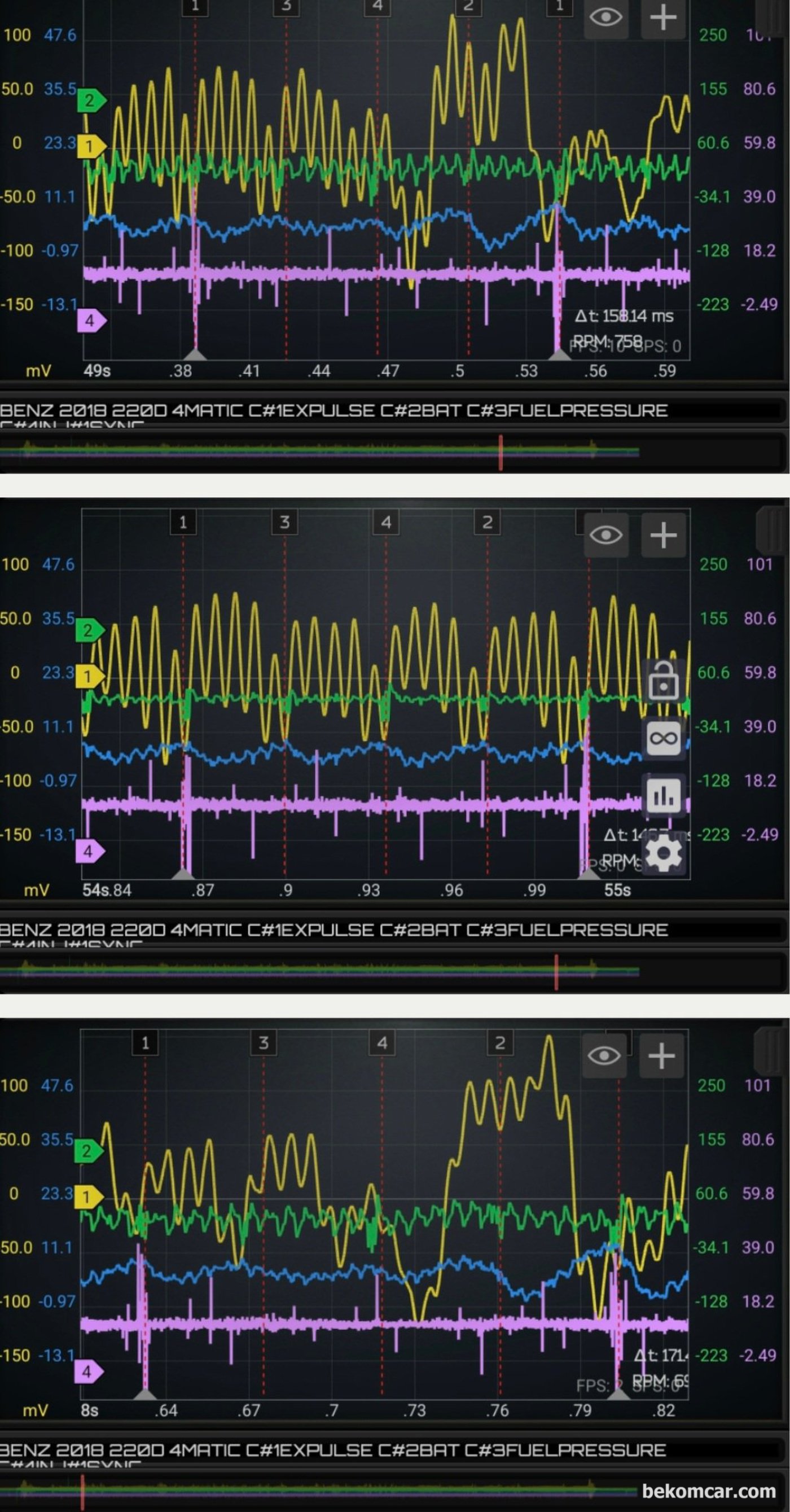Screen dimensions: 790x1512
Task: Open the bar chart statistics icon
Action: click(x=663, y=795)
